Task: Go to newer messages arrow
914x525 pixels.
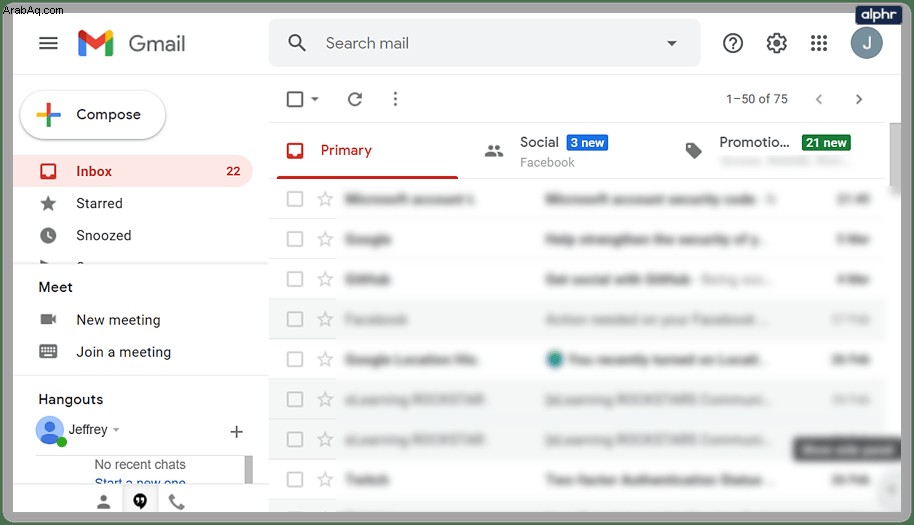Action: click(819, 99)
